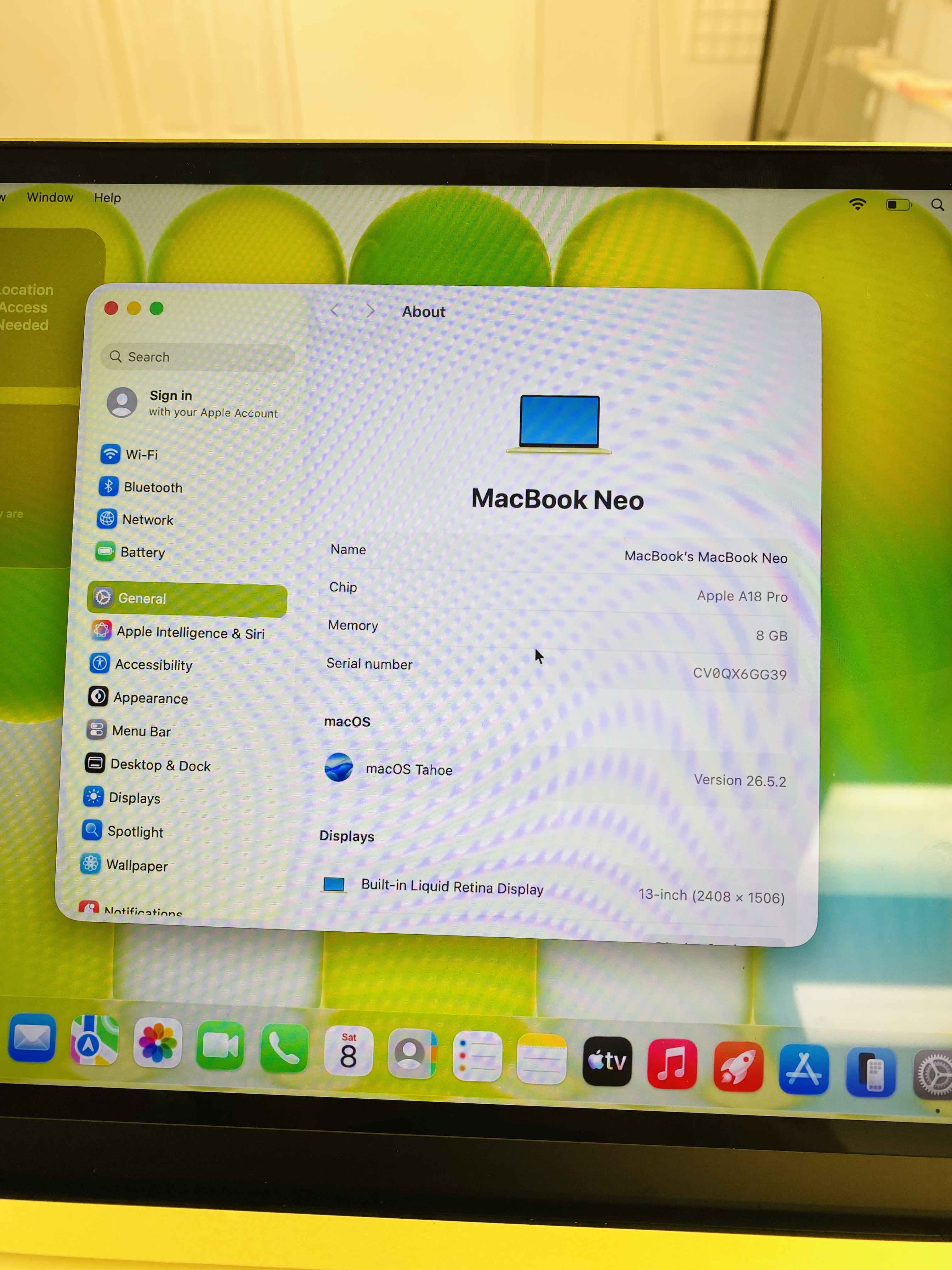Open Calendar from the Dock
The height and width of the screenshot is (1270, 952).
coord(348,1051)
